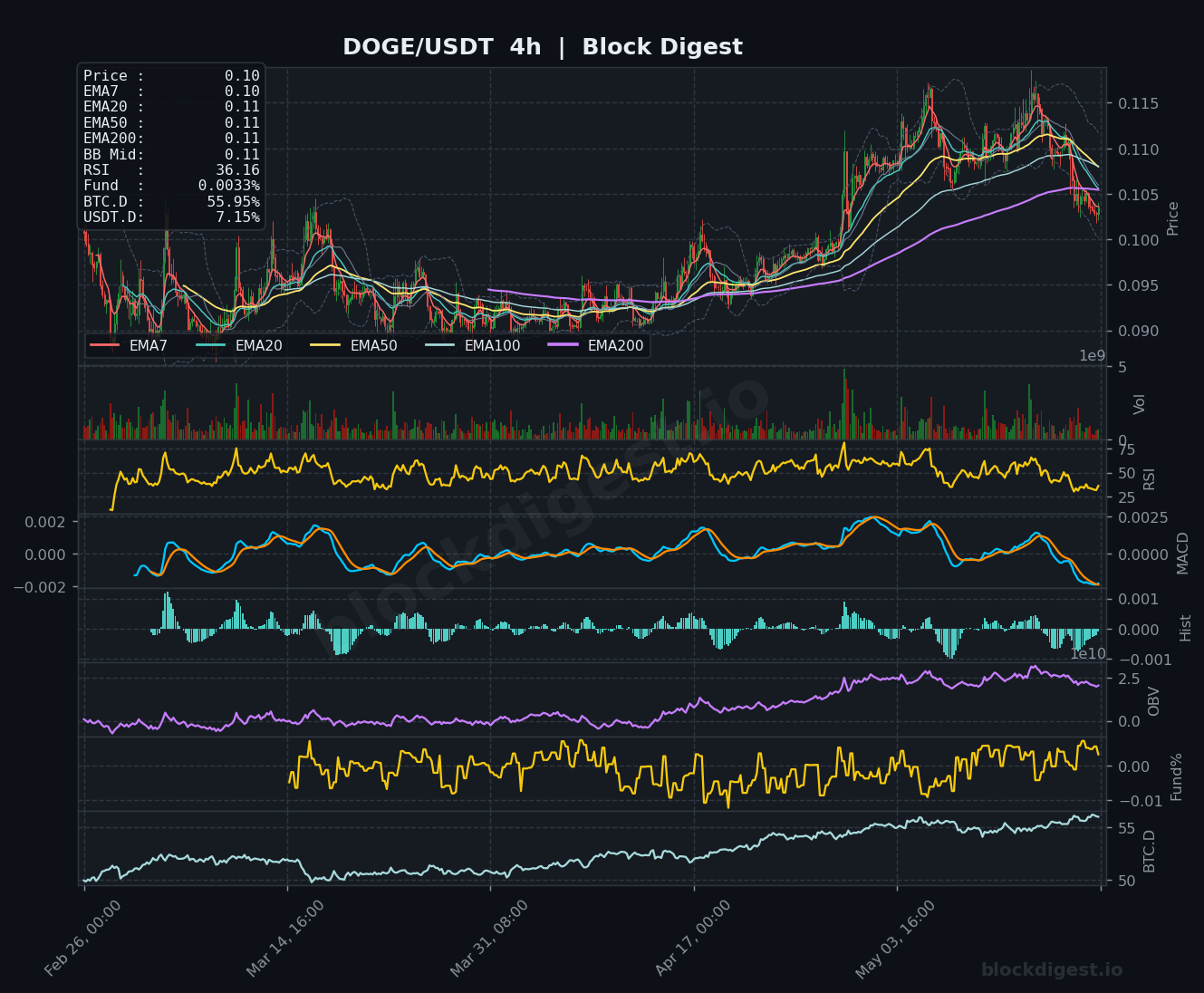
Task: Click the RSI 36.16 value
Action: (237, 170)
